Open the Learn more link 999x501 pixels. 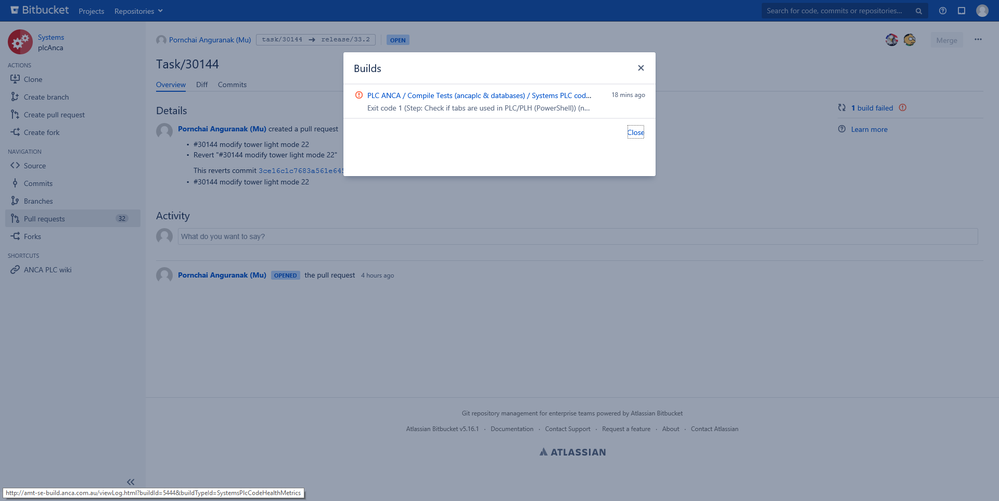[x=869, y=129]
